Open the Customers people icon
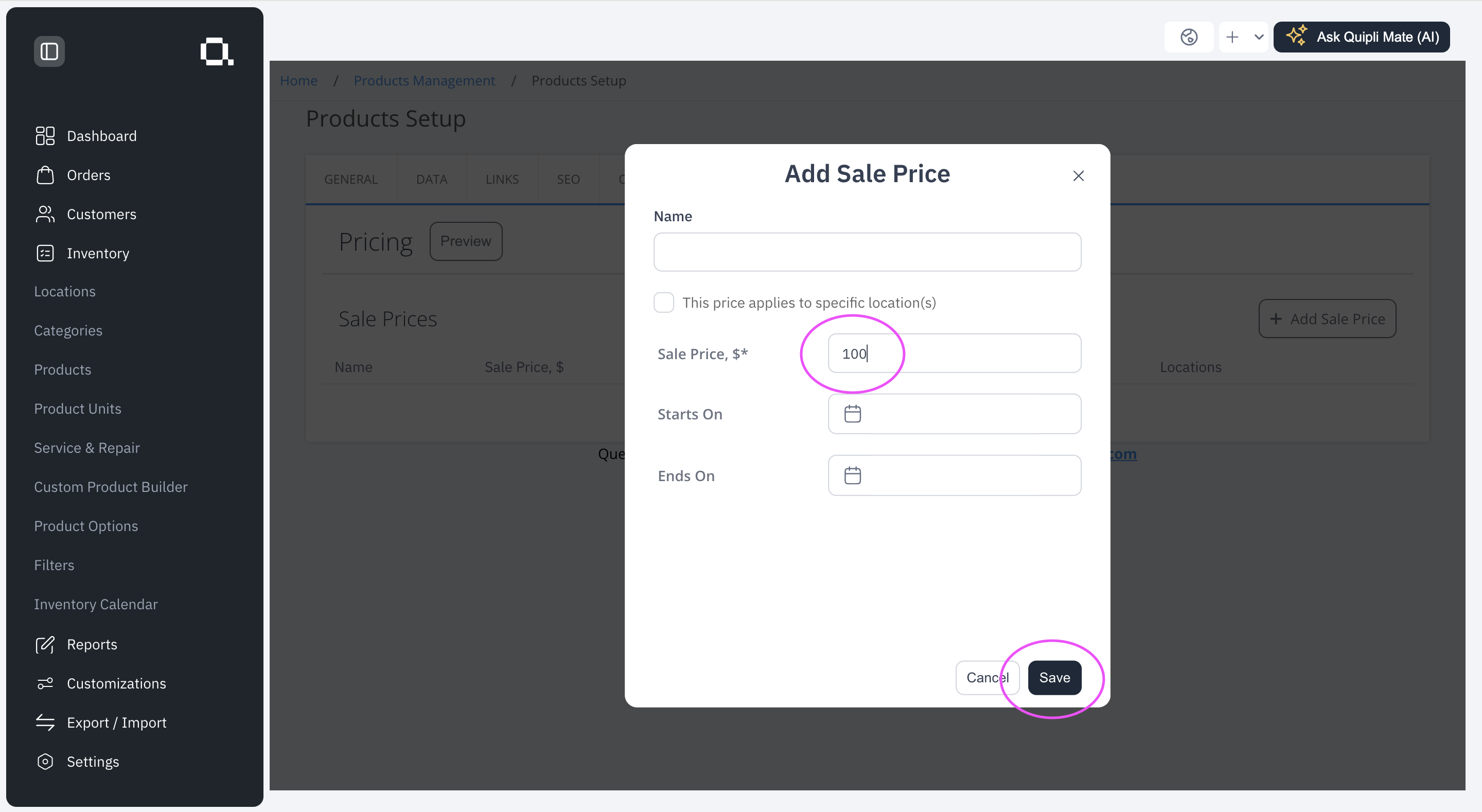The image size is (1482, 812). point(45,214)
